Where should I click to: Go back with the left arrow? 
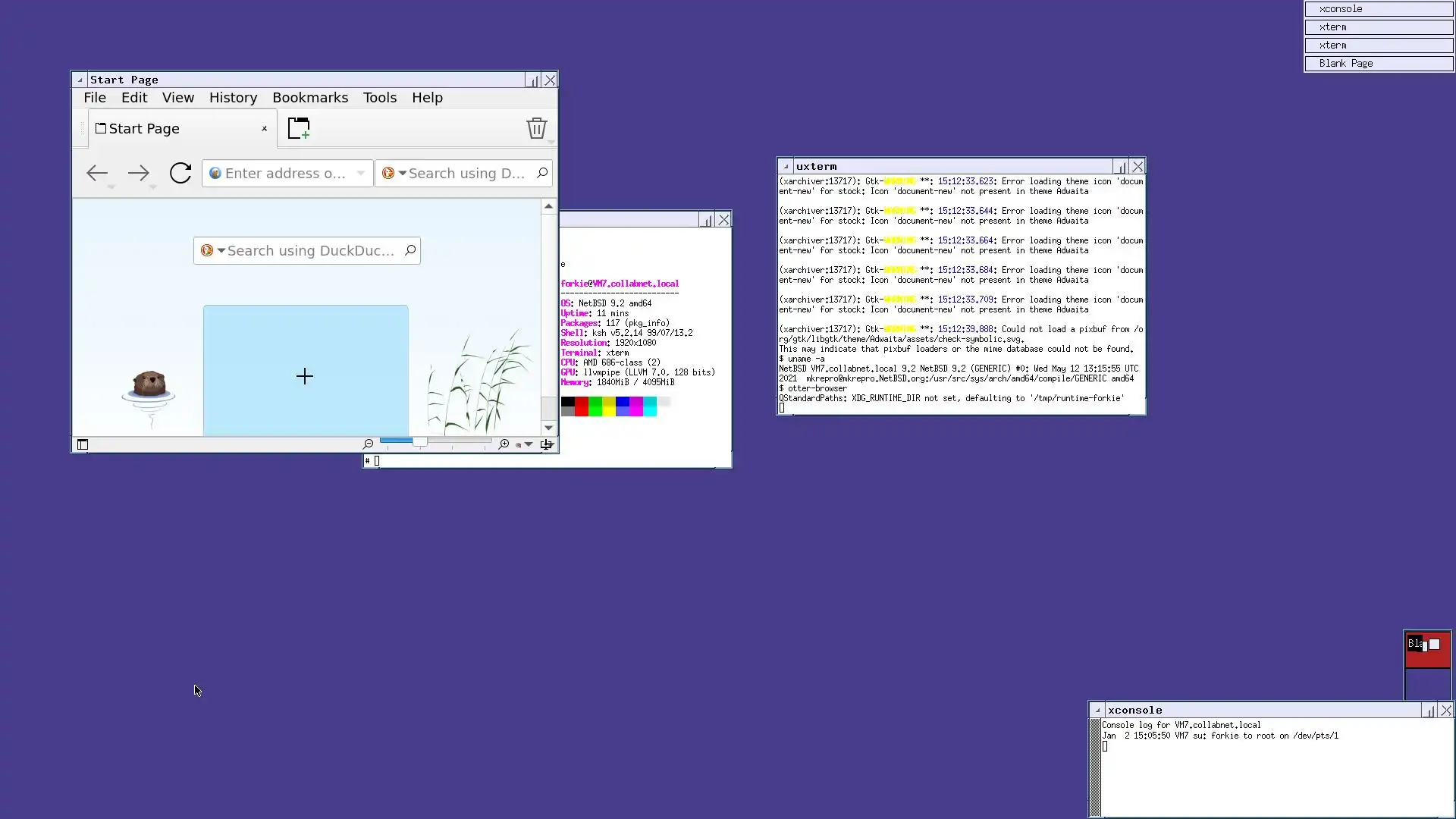[96, 173]
